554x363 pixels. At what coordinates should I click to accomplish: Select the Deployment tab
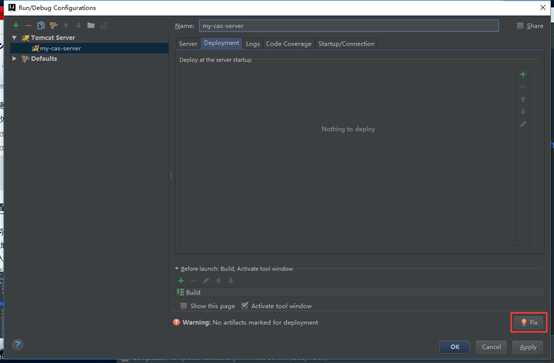(222, 43)
